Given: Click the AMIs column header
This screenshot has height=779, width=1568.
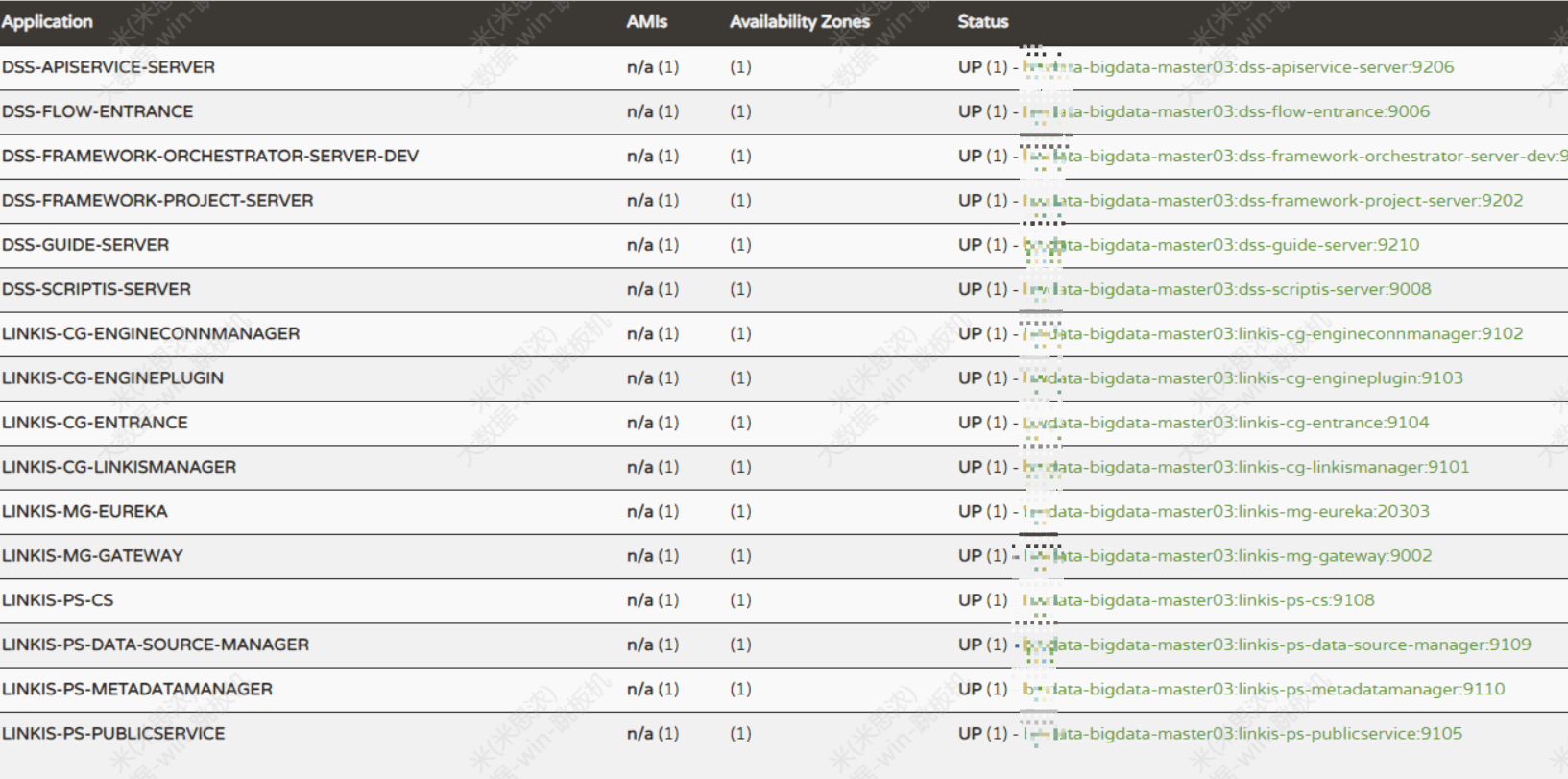Looking at the screenshot, I should click(x=647, y=21).
